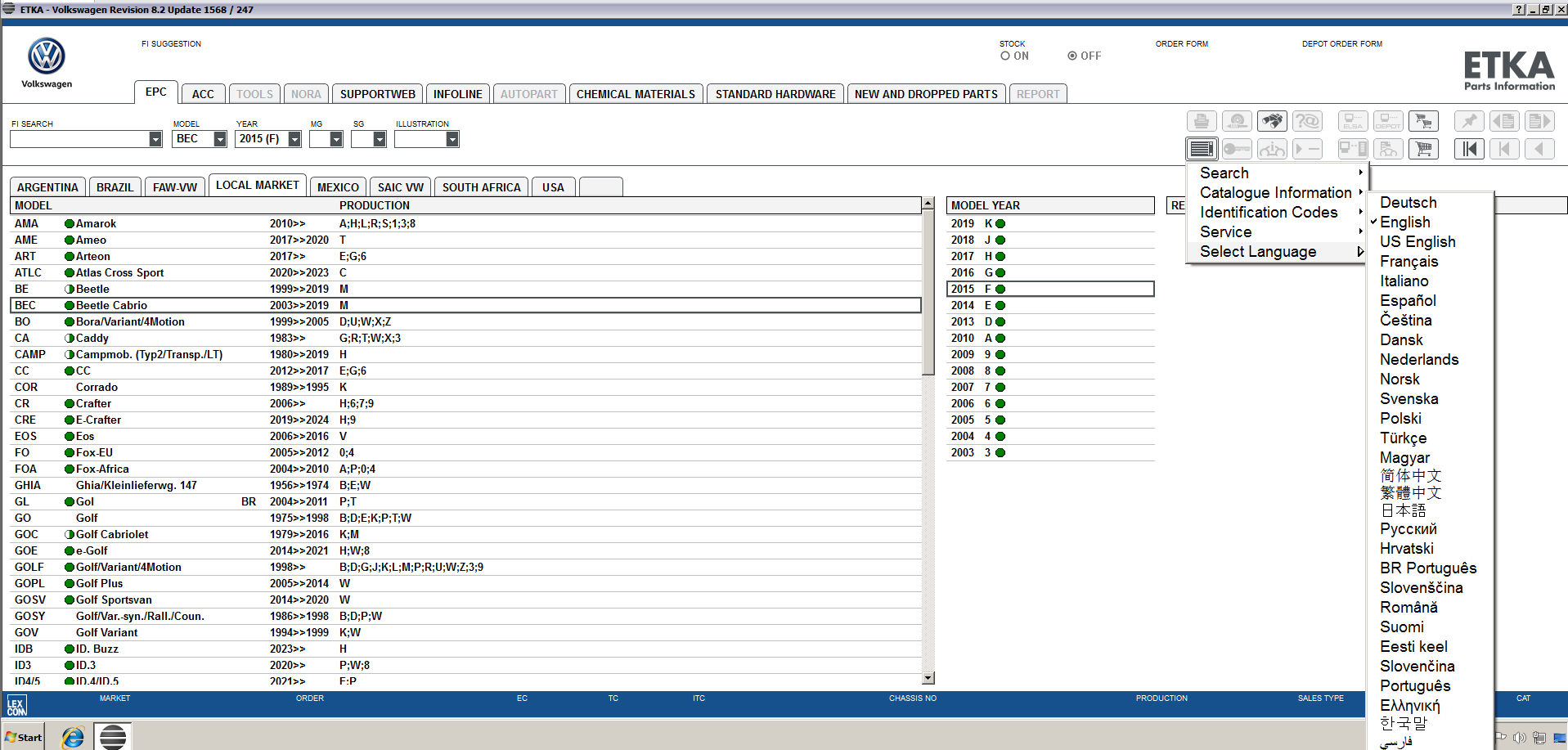Image resolution: width=1568 pixels, height=750 pixels.
Task: Click the question mark and @ inquiry icon
Action: pos(1307,122)
